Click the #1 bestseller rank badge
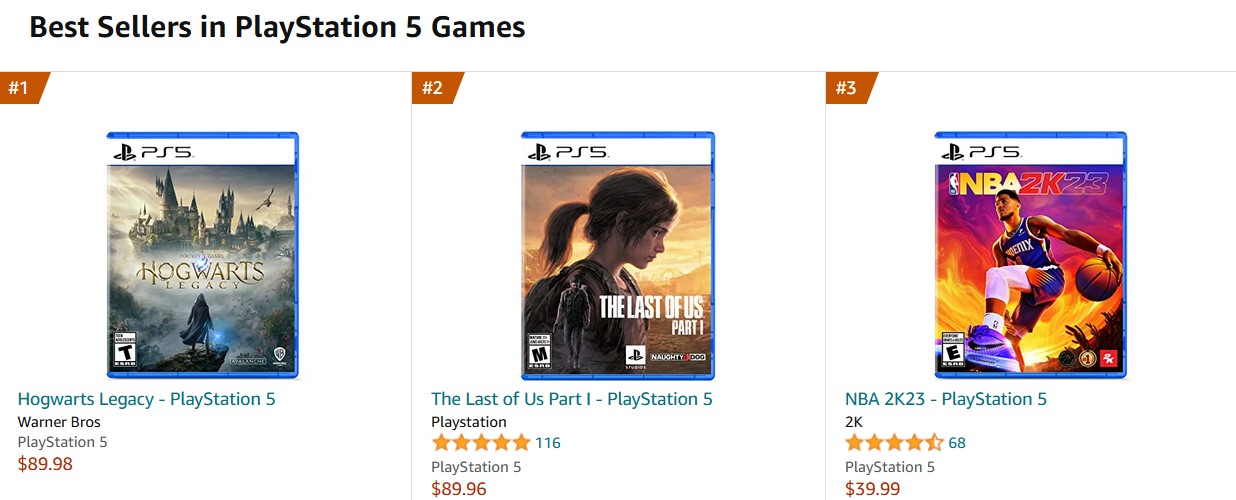Image resolution: width=1236 pixels, height=500 pixels. pos(19,88)
